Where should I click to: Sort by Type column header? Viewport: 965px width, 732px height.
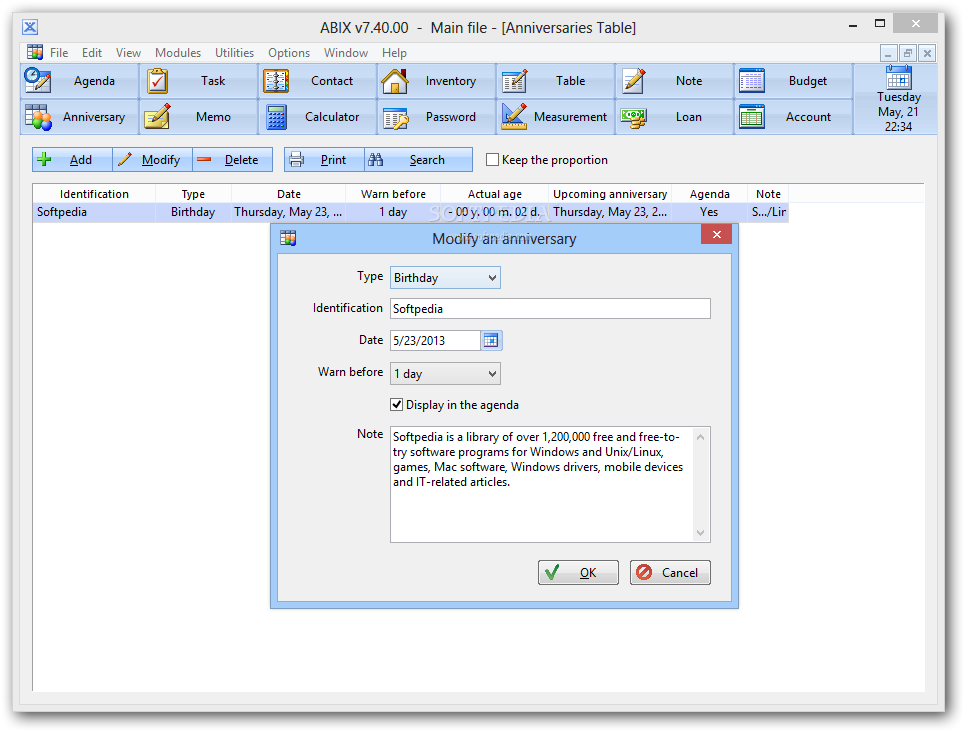coord(193,194)
